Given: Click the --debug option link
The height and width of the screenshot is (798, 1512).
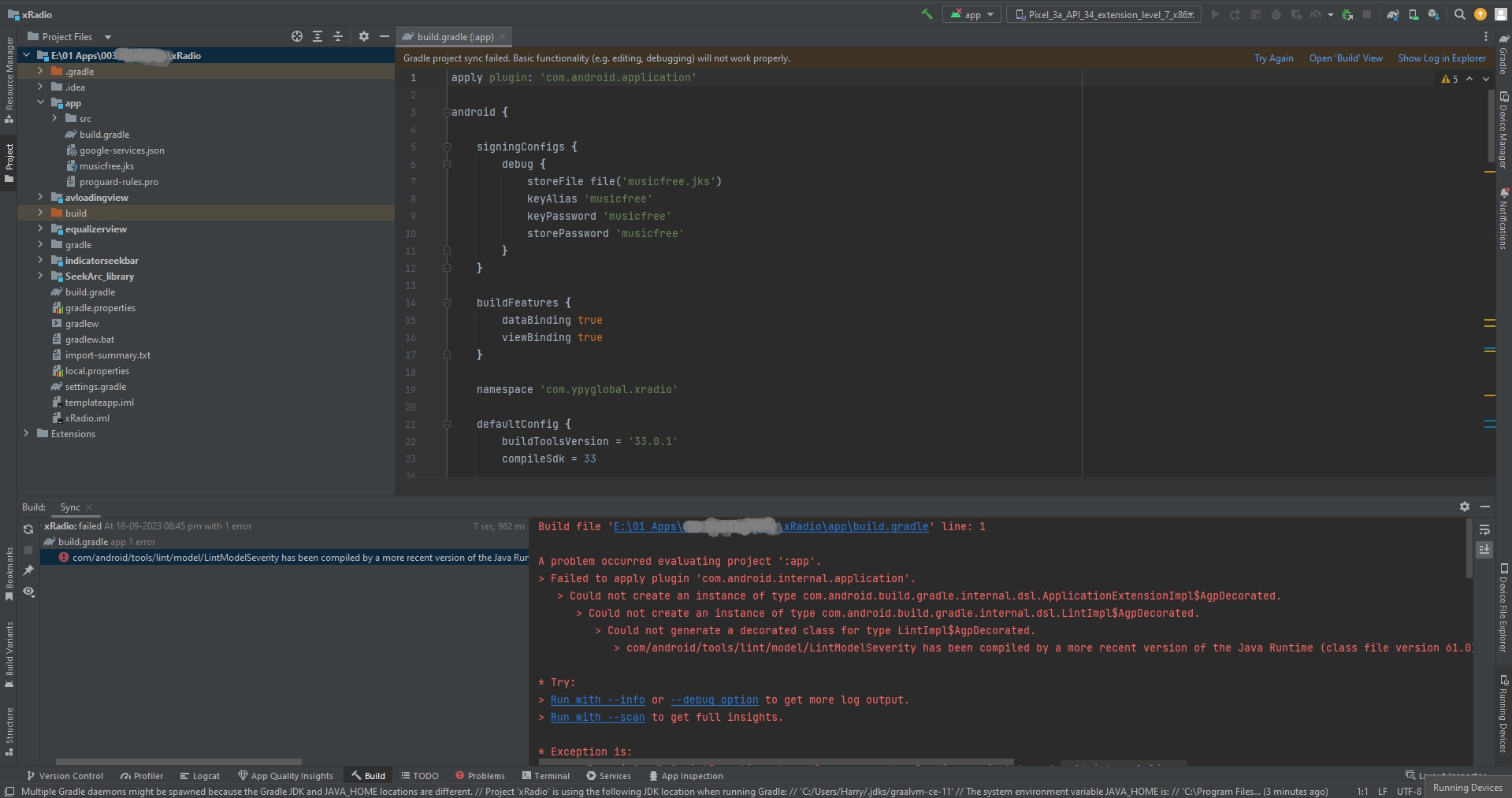Looking at the screenshot, I should click(715, 700).
